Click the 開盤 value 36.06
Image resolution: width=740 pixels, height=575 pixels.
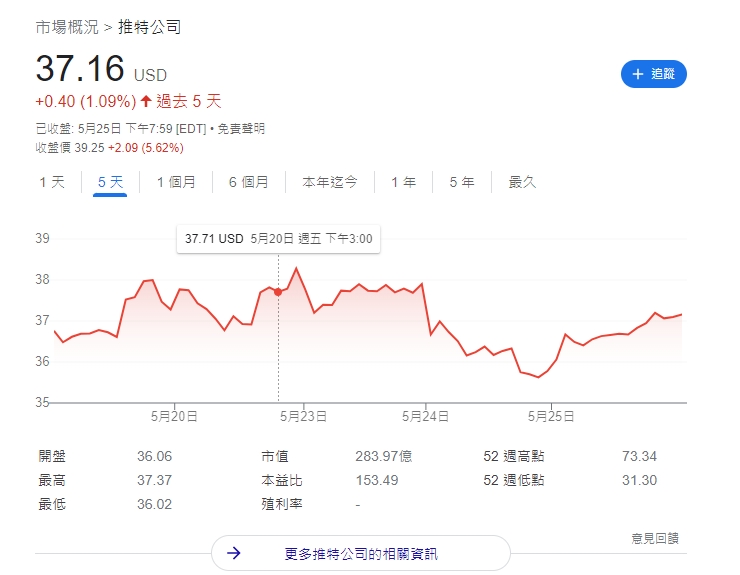click(154, 457)
